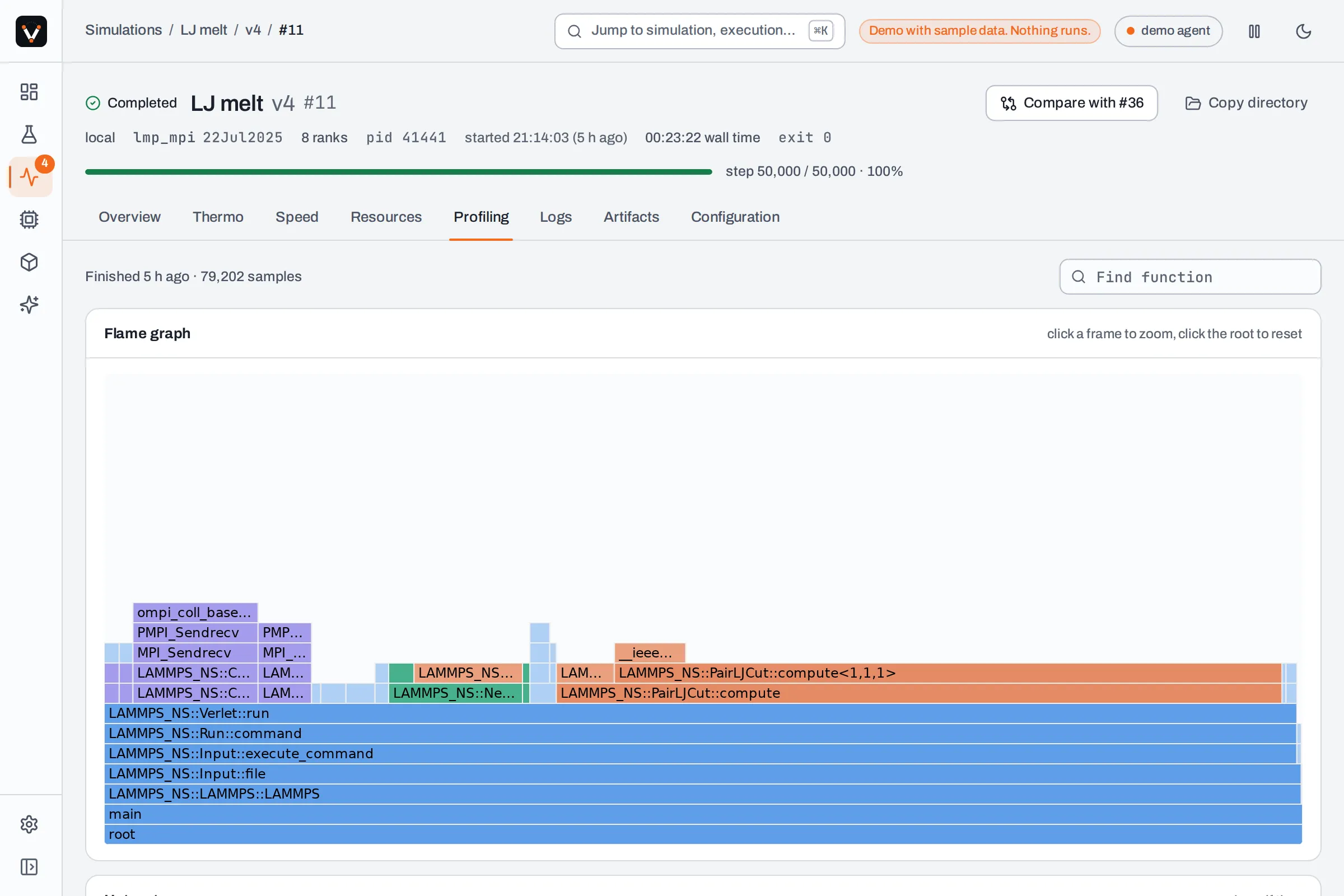Zoom into __ieee... flame graph frame
This screenshot has width=1344, height=896.
coord(650,652)
